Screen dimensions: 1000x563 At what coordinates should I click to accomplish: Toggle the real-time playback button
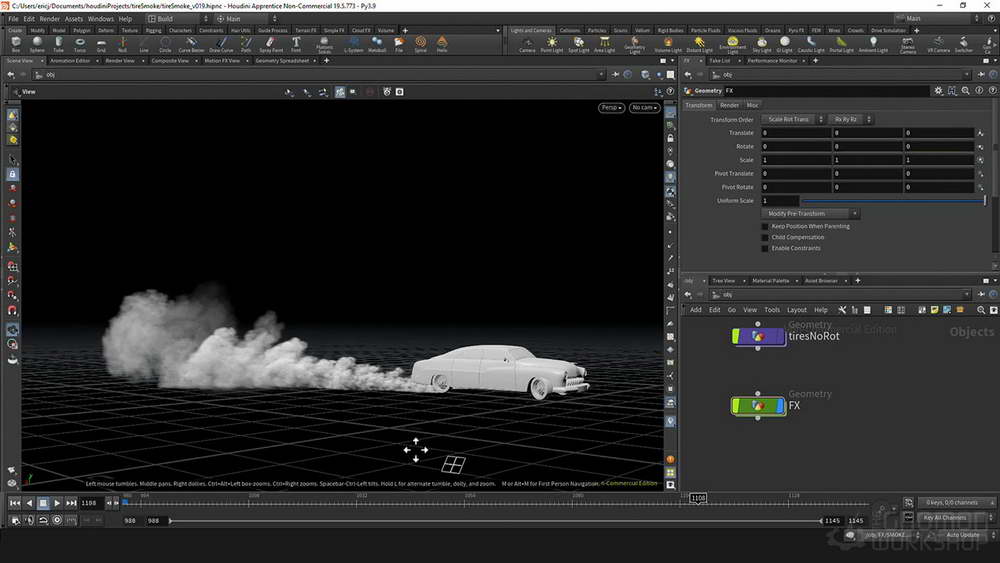(x=57, y=520)
